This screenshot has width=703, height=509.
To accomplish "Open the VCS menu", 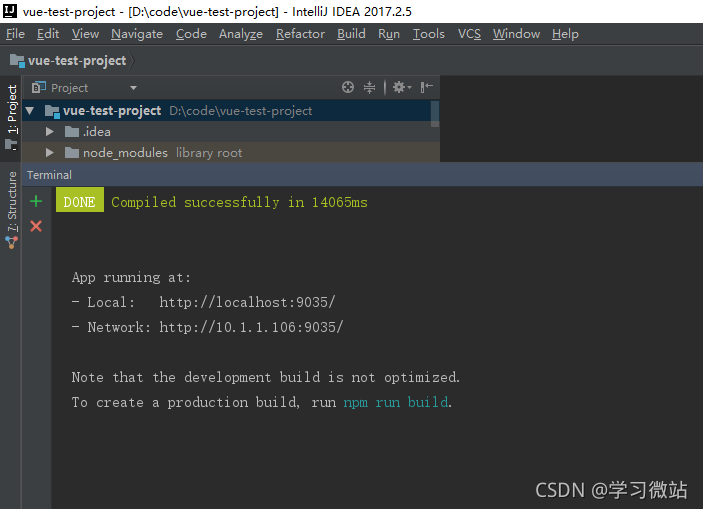I will [469, 34].
